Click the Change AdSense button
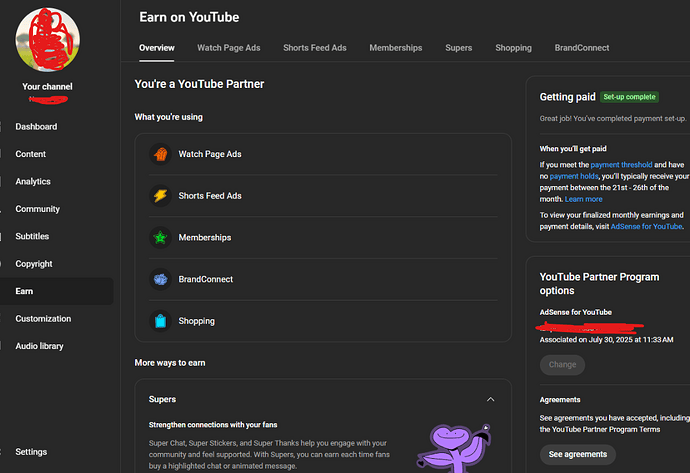Viewport: 690px width, 473px height. point(562,365)
